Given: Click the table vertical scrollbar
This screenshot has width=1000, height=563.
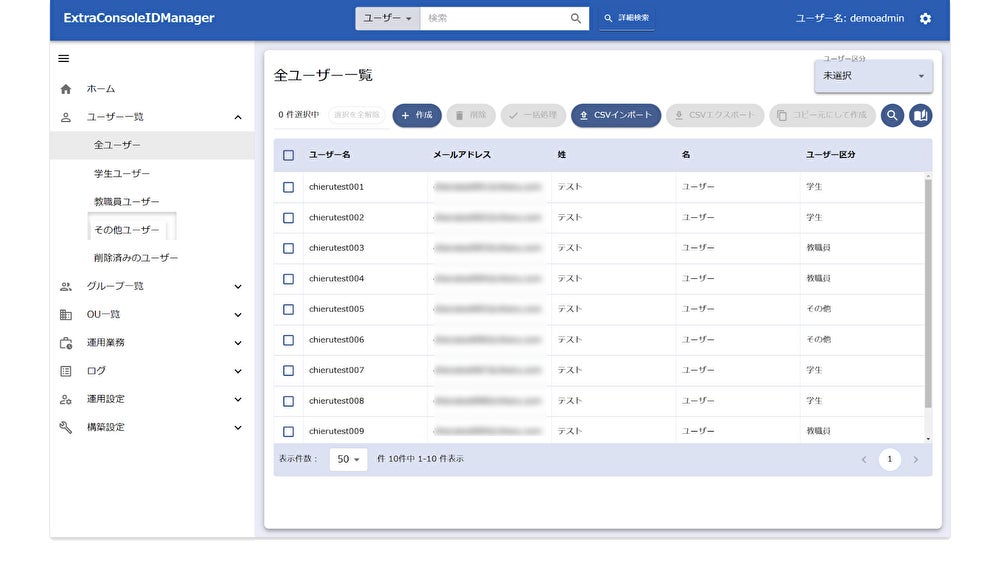Looking at the screenshot, I should pos(927,290).
